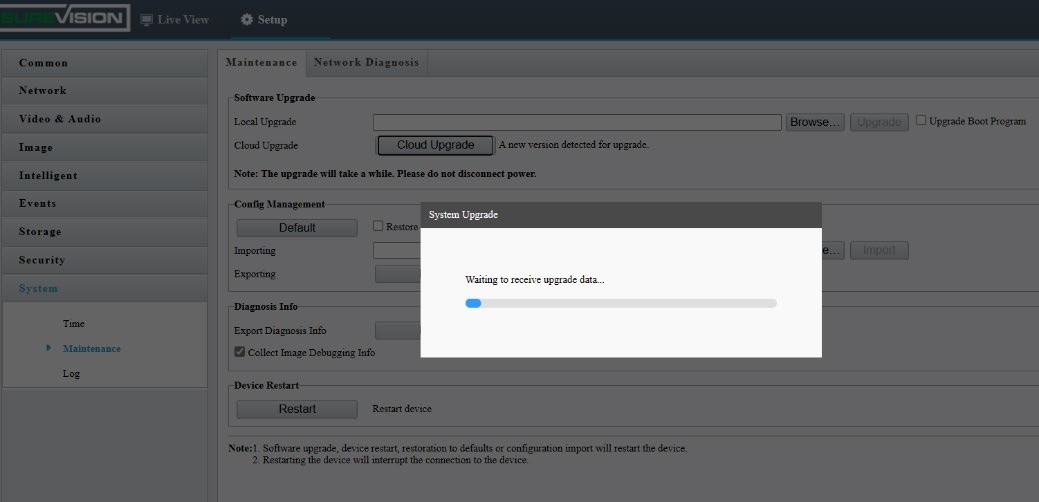Click the Local Upgrade file path field

pyautogui.click(x=577, y=122)
